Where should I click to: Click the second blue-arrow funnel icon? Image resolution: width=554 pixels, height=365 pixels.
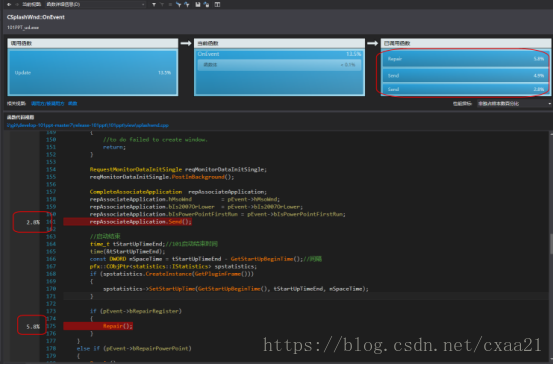click(187, 4)
